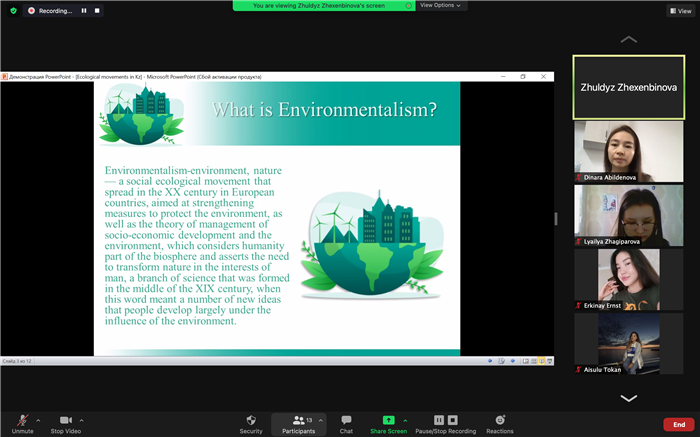Stop recording from the top-left indicator
700x437 pixels.
click(98, 10)
